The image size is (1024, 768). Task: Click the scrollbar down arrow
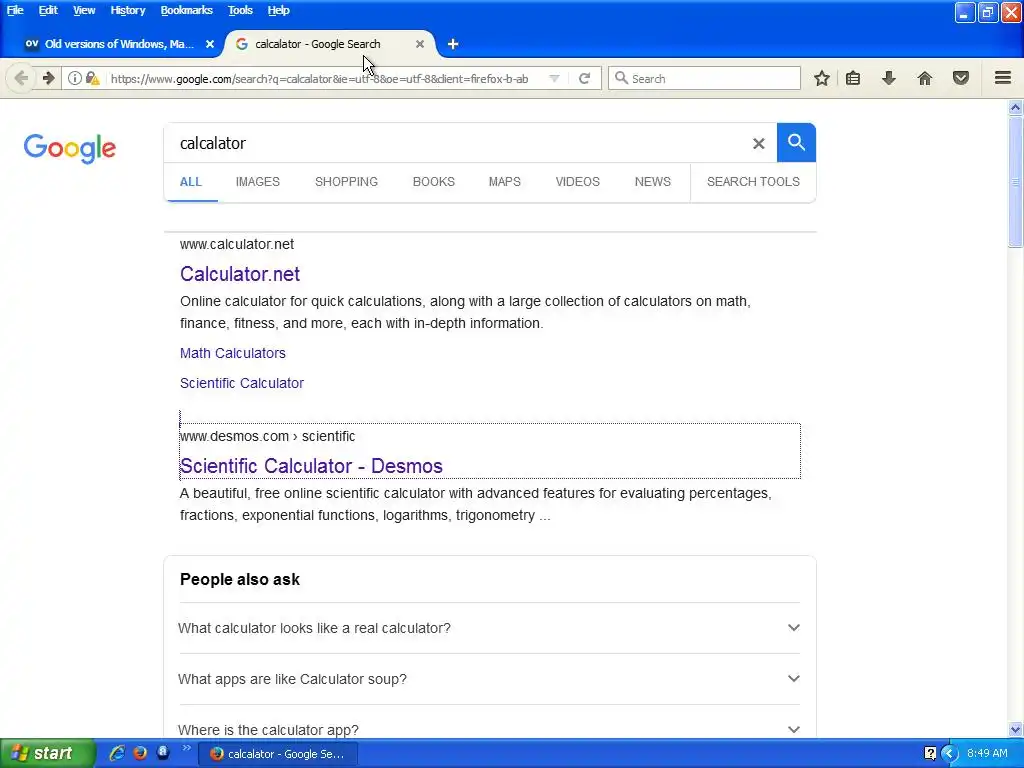(x=1016, y=729)
